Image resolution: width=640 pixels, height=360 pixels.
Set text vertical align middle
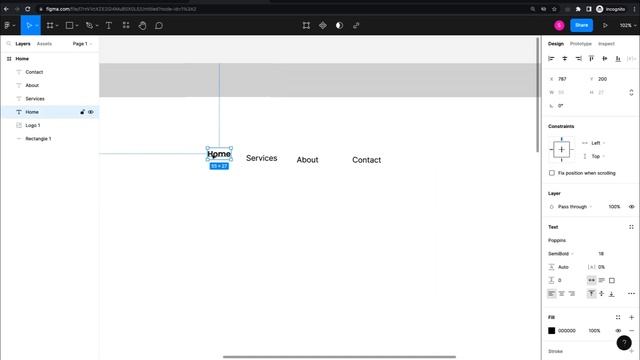tap(602, 293)
